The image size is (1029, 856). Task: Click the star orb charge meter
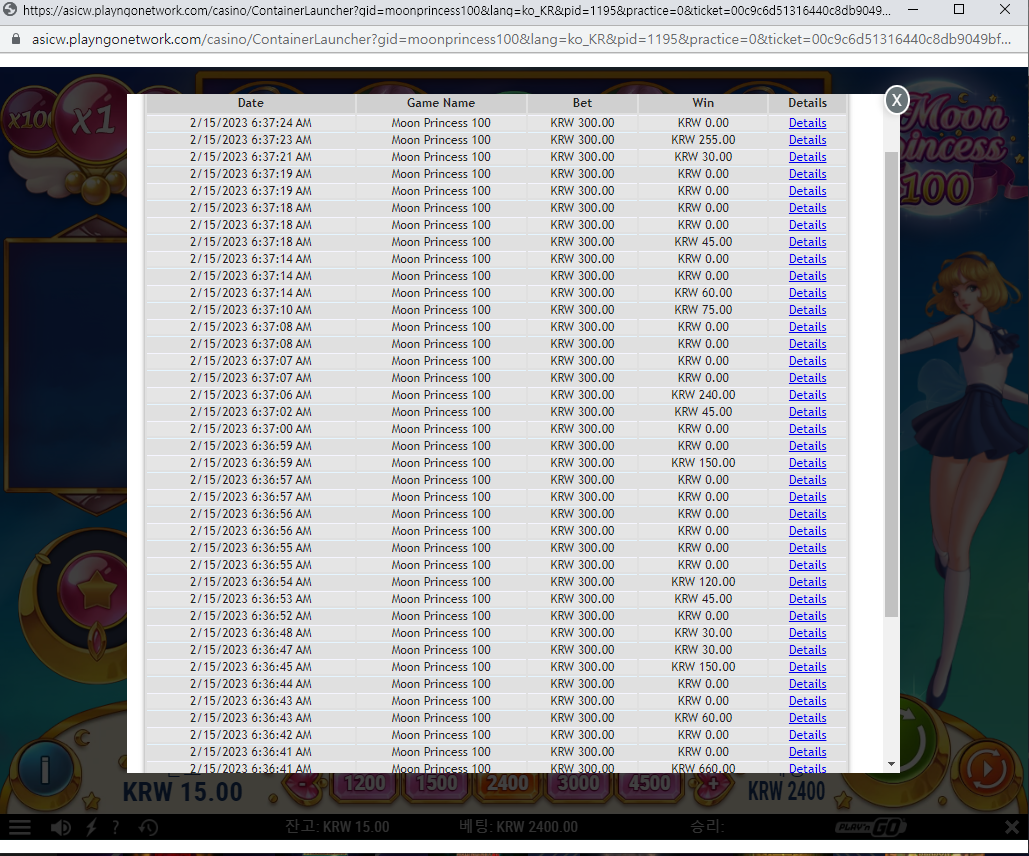[x=95, y=591]
